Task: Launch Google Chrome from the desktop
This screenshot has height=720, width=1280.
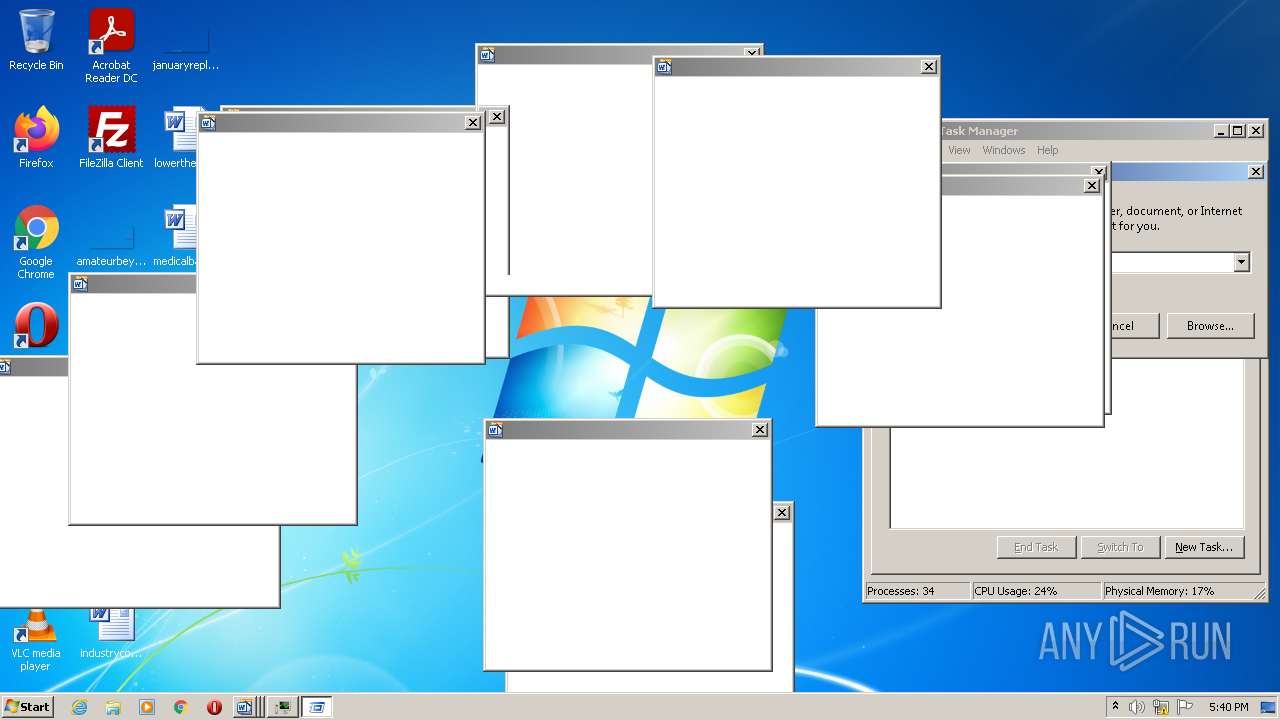Action: click(36, 243)
